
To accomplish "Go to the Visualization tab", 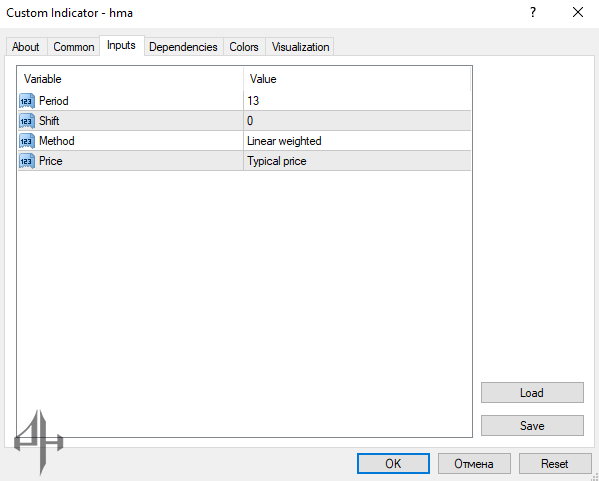I will 300,47.
